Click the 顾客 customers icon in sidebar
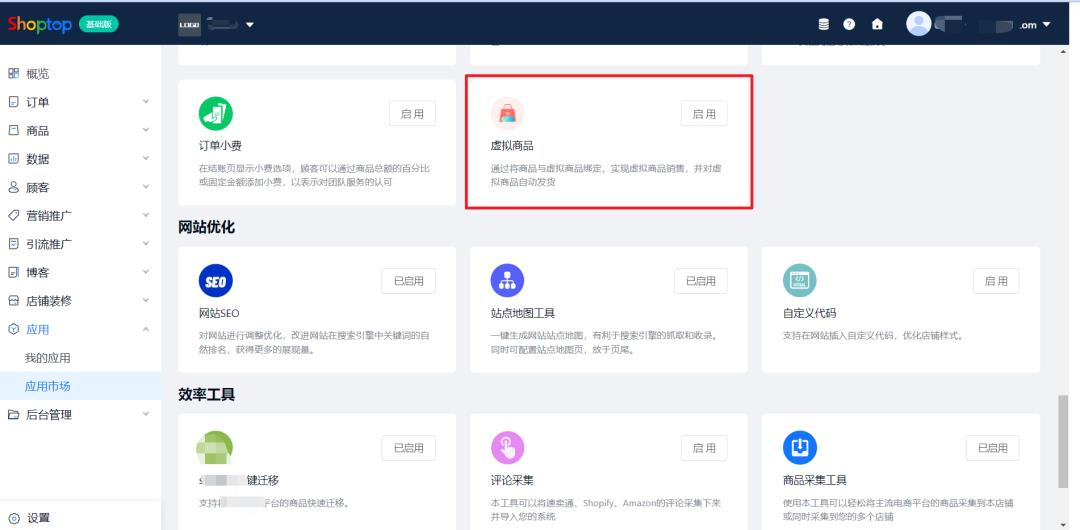The height and width of the screenshot is (530, 1080). tap(13, 187)
